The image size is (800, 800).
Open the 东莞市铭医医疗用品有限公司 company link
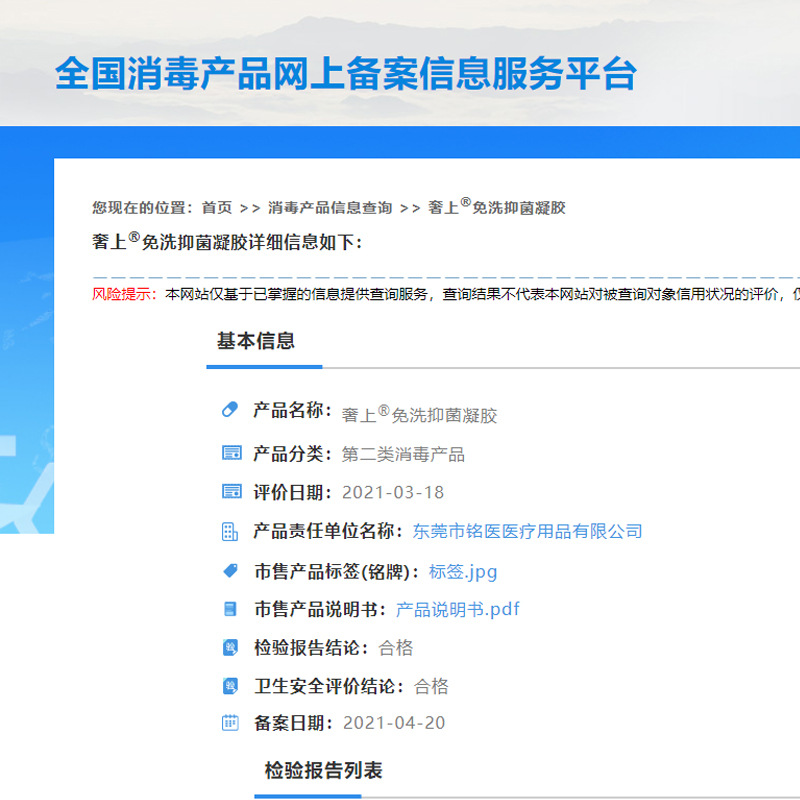pos(527,531)
